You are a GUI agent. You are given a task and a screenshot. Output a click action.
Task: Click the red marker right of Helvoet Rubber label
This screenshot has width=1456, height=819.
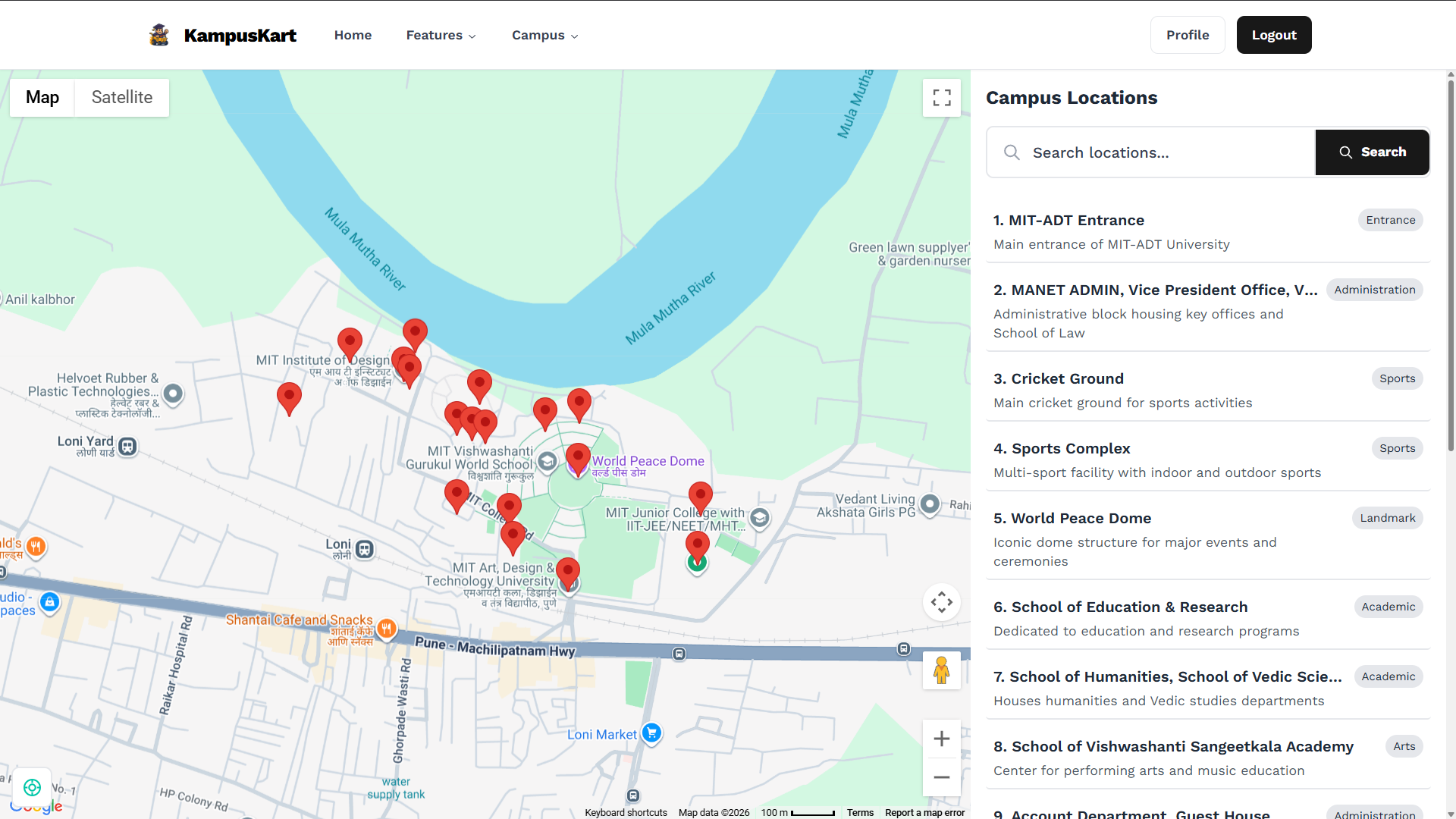[x=289, y=399]
